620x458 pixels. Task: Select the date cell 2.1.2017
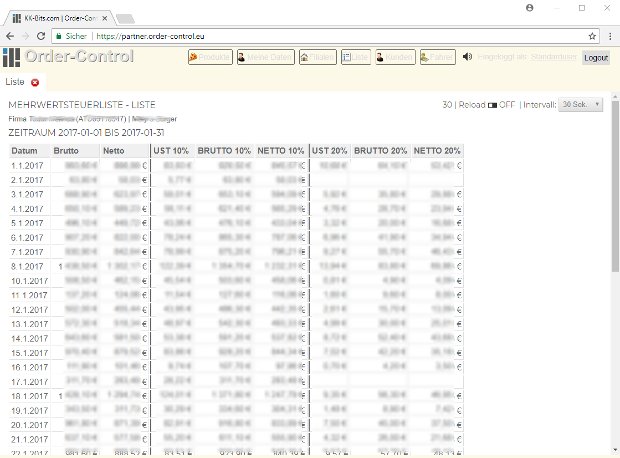pyautogui.click(x=27, y=180)
